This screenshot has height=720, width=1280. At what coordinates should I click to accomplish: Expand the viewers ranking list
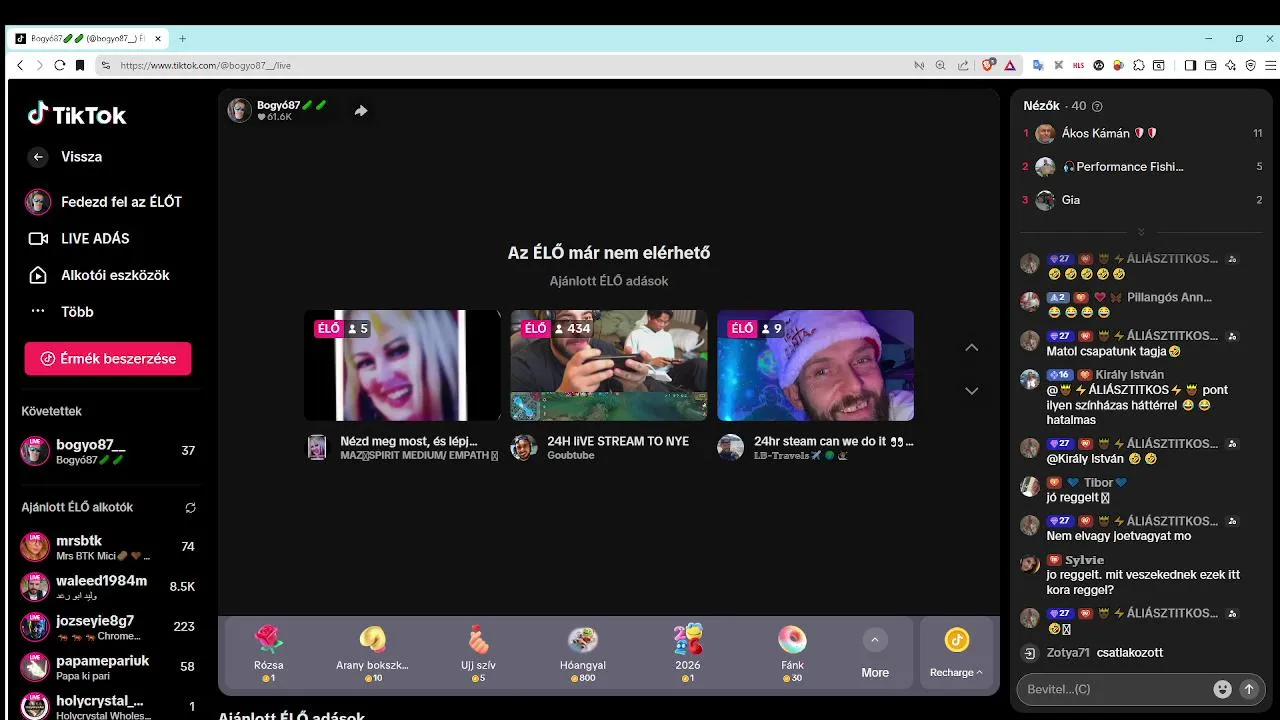(1141, 232)
